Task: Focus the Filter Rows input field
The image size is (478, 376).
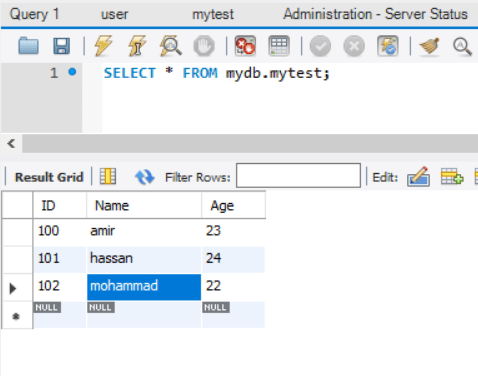Action: (298, 175)
